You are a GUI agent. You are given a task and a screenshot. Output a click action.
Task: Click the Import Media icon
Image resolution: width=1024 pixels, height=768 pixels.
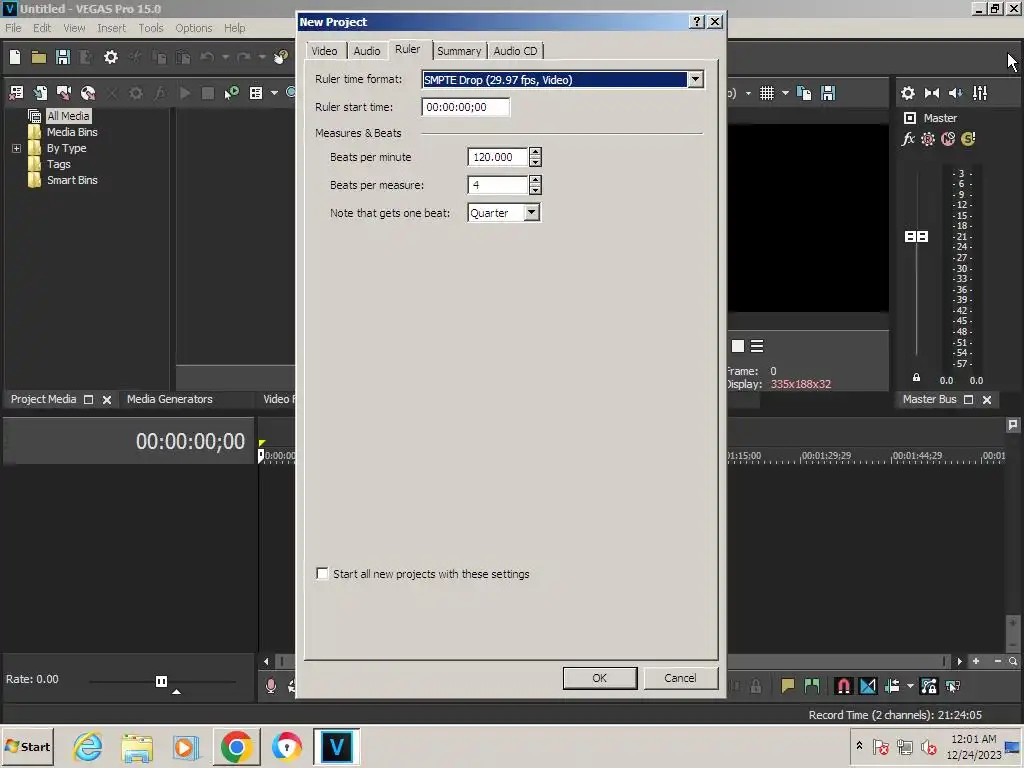click(40, 93)
